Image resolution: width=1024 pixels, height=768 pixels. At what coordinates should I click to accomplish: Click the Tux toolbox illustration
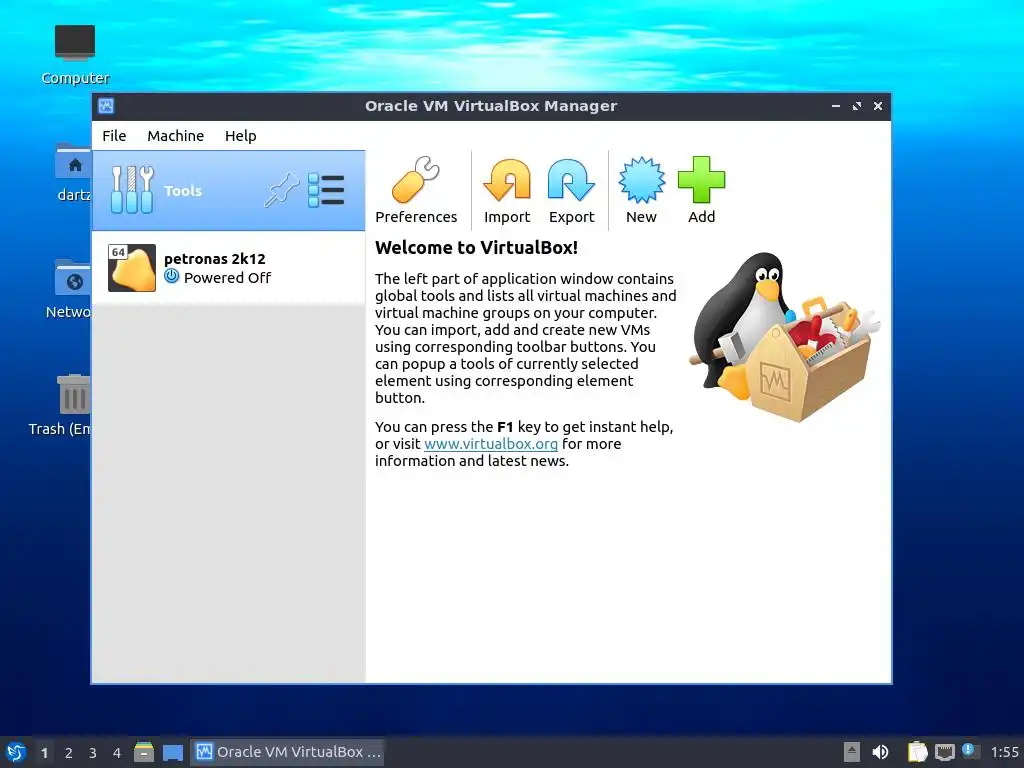pyautogui.click(x=784, y=336)
